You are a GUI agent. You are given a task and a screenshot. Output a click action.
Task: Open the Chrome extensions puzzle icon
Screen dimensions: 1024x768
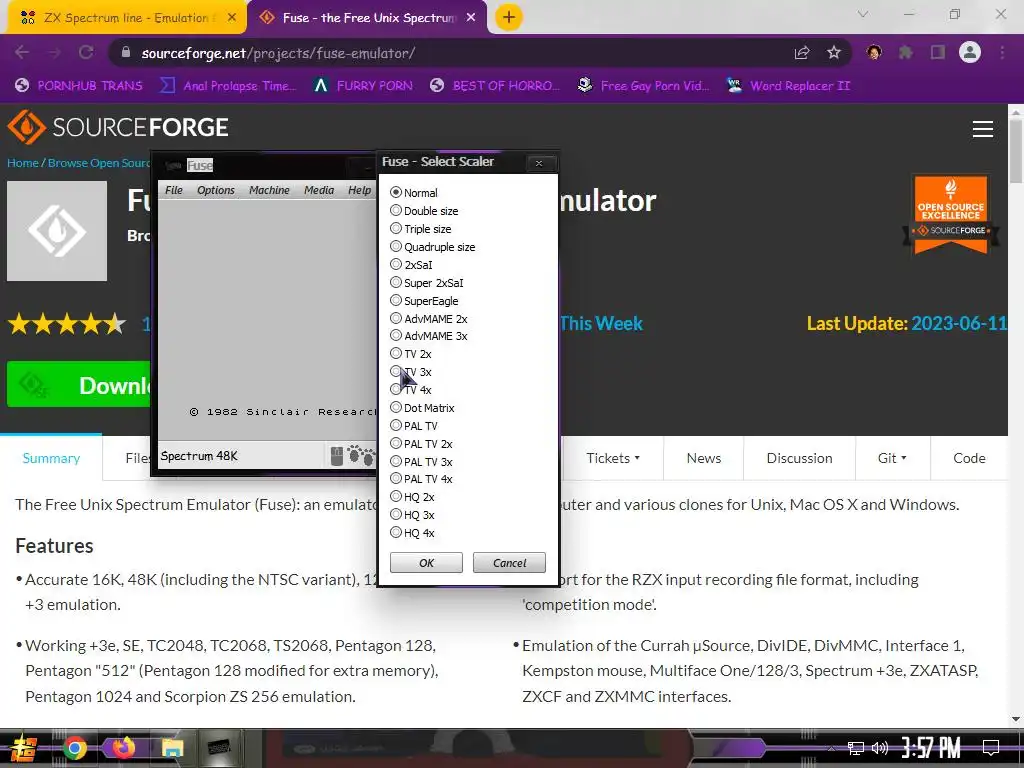pos(905,52)
